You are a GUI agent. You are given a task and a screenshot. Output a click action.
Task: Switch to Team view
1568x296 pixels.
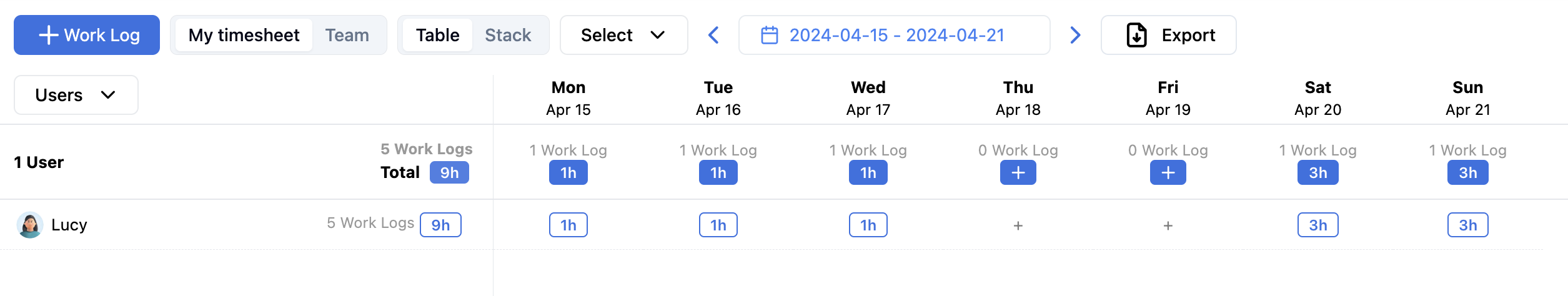347,36
